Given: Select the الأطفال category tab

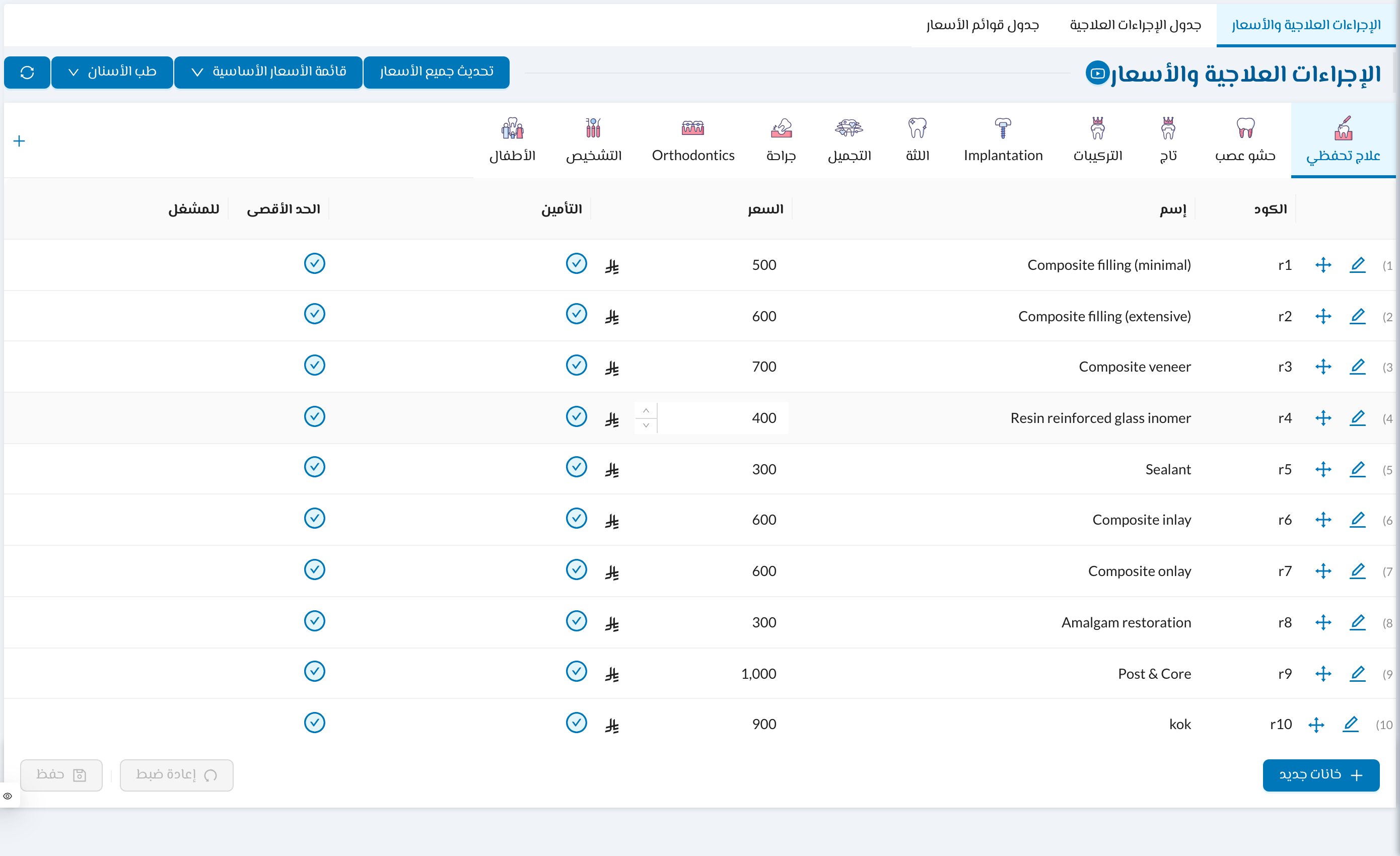Looking at the screenshot, I should click(512, 140).
